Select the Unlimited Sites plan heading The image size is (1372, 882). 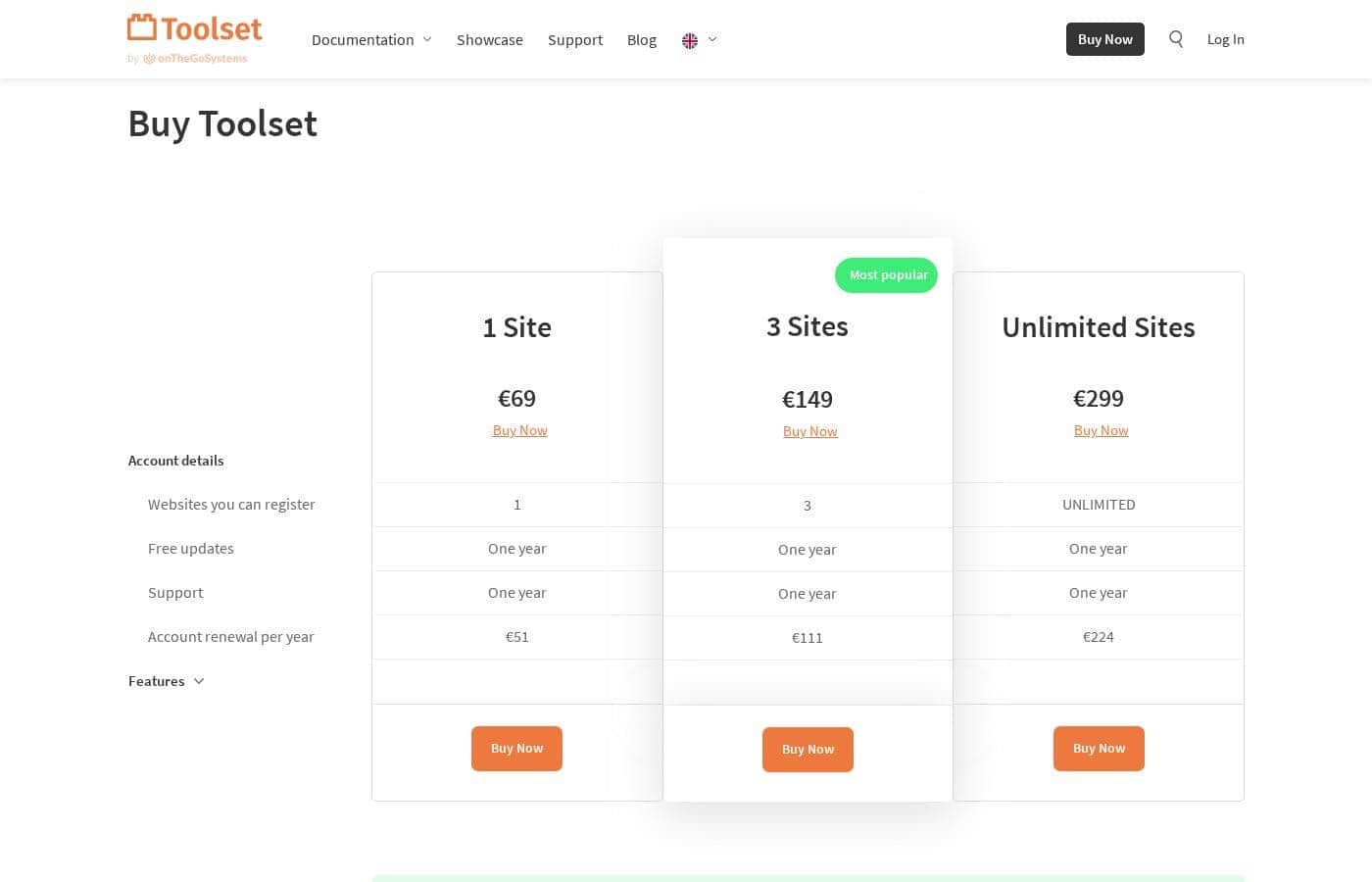(x=1099, y=327)
